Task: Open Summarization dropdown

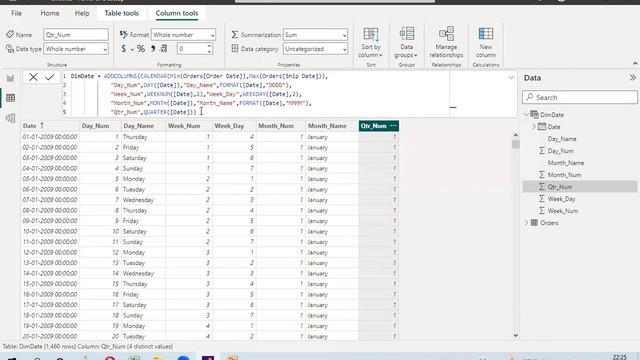Action: [316, 35]
